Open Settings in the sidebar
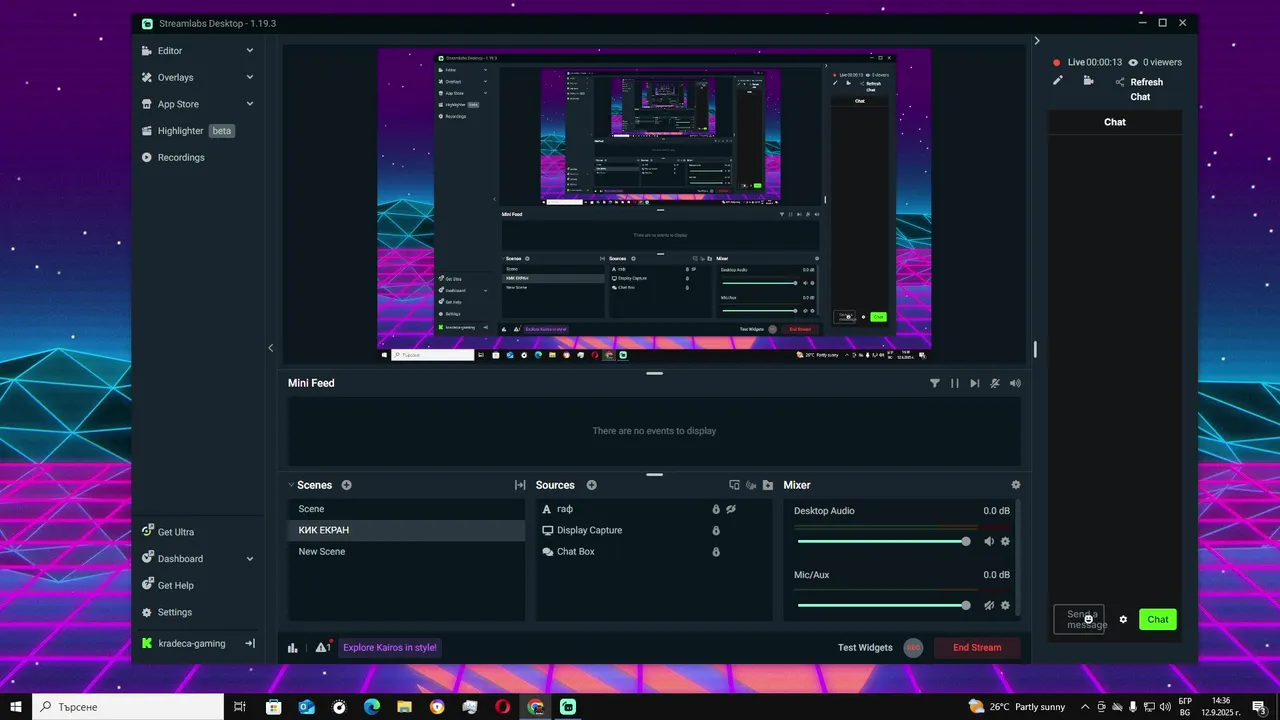1280x720 pixels. 174,612
